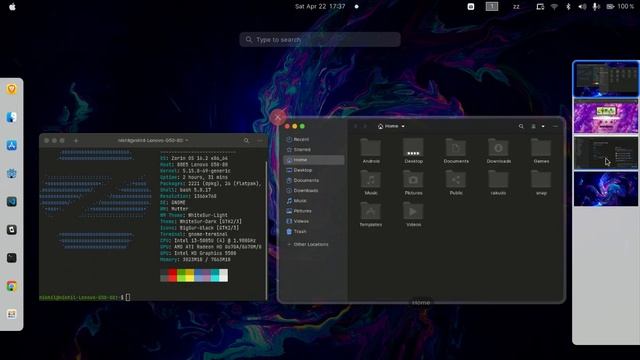
Task: Select Home in Files sidebar
Action: [313, 160]
